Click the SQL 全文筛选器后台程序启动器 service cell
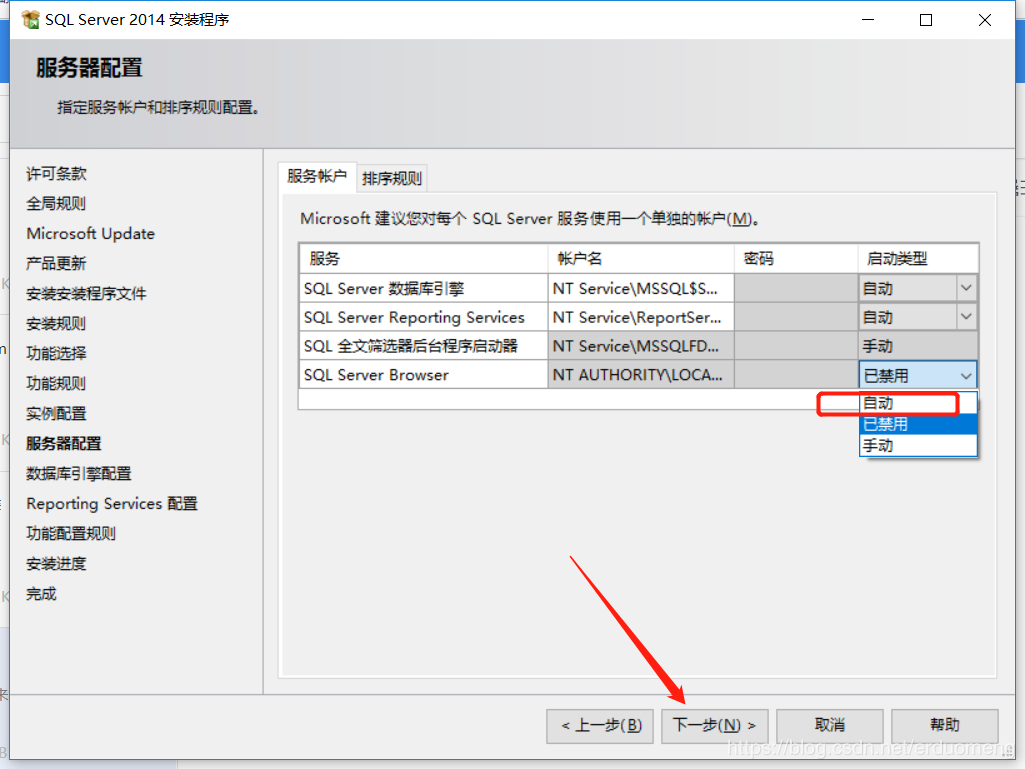Image resolution: width=1025 pixels, height=769 pixels. coord(424,346)
